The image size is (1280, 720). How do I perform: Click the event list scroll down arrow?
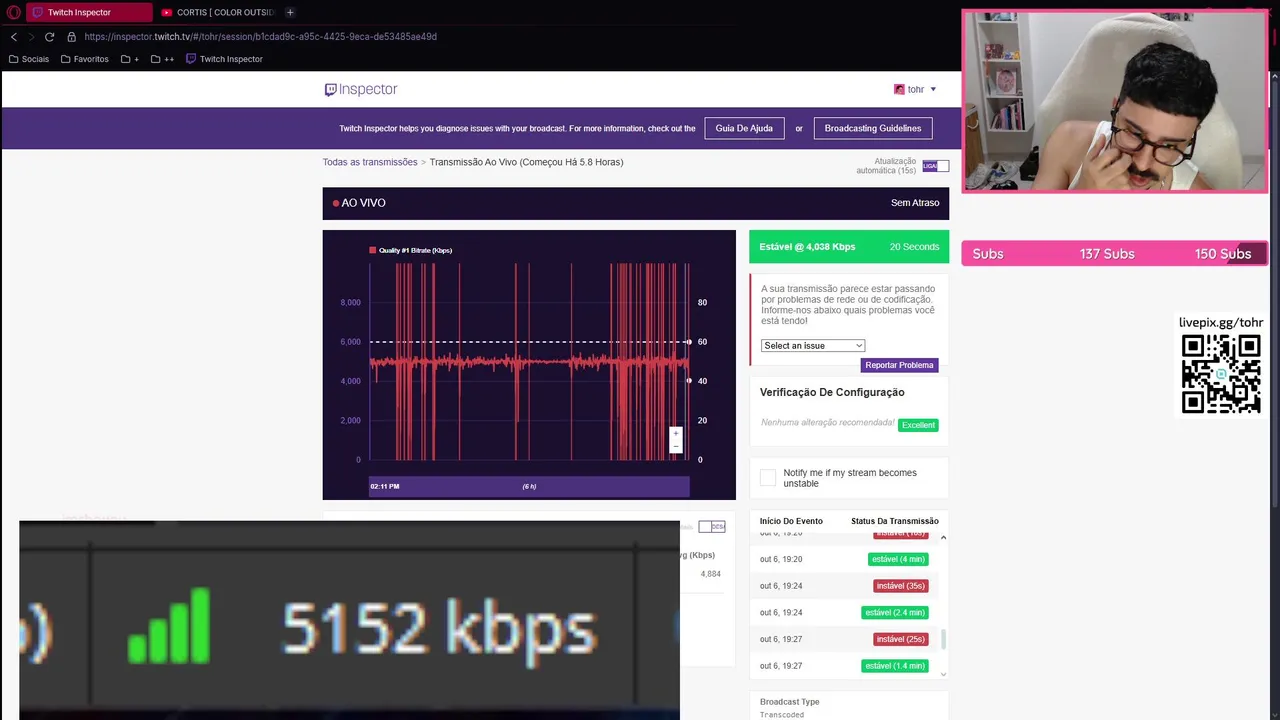click(x=943, y=674)
